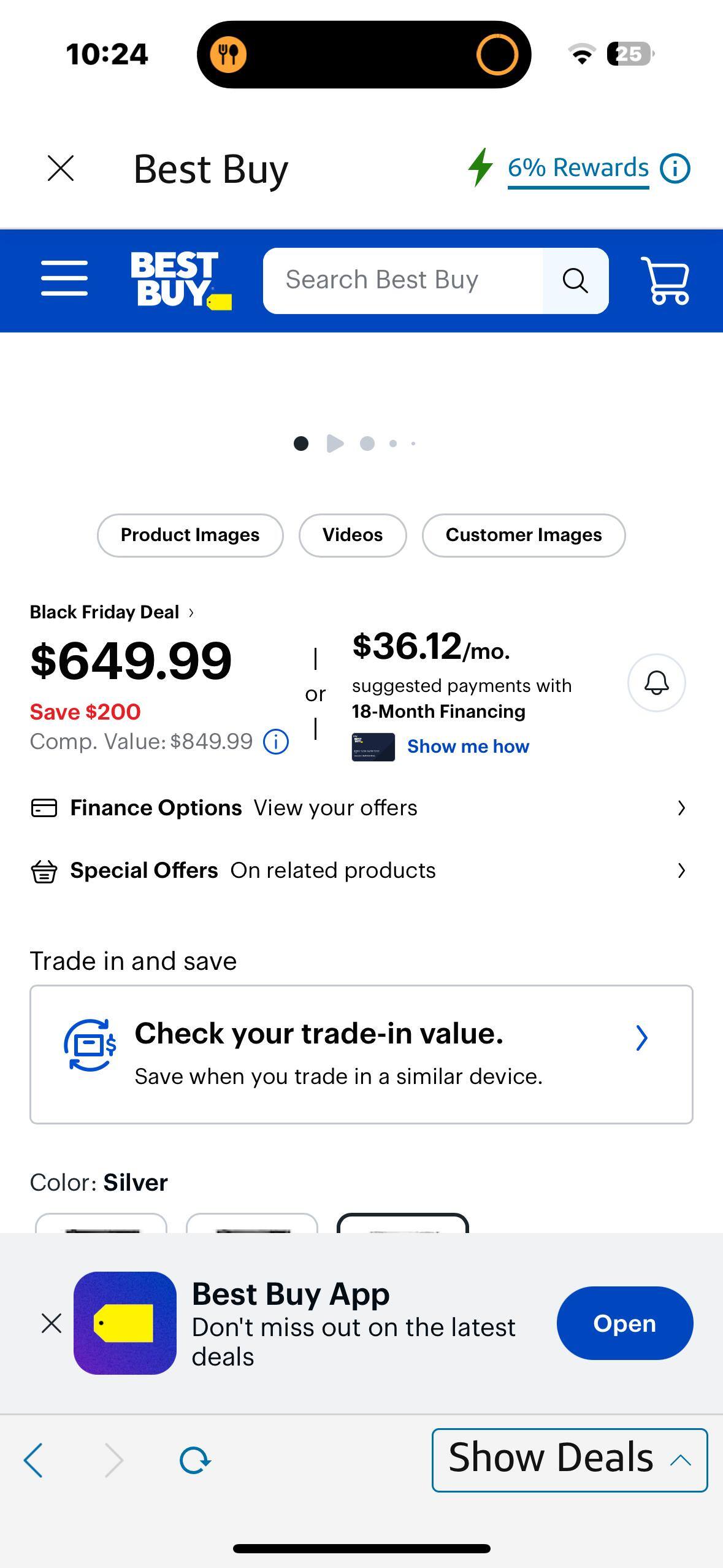The height and width of the screenshot is (1568, 723).
Task: Expand the Show Deals panel
Action: (569, 1458)
